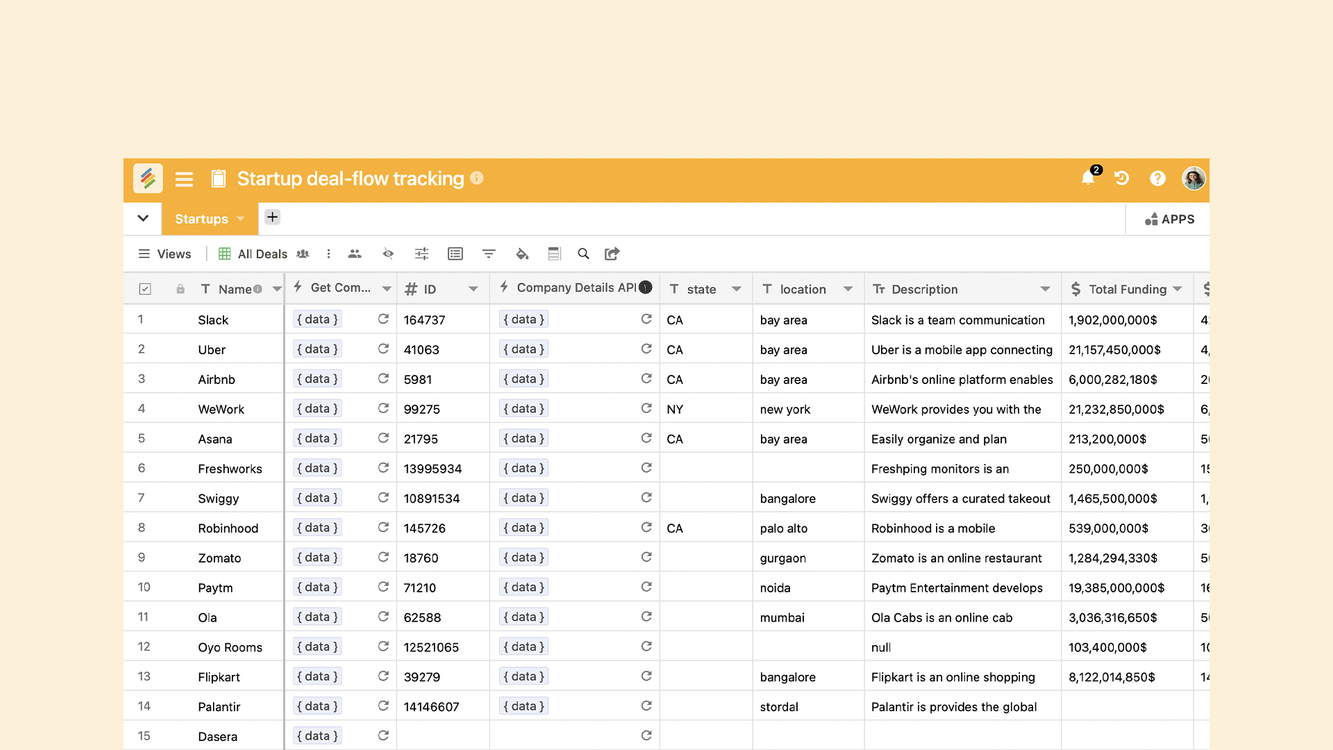Click the share export icon
The image size is (1333, 750).
coord(613,254)
